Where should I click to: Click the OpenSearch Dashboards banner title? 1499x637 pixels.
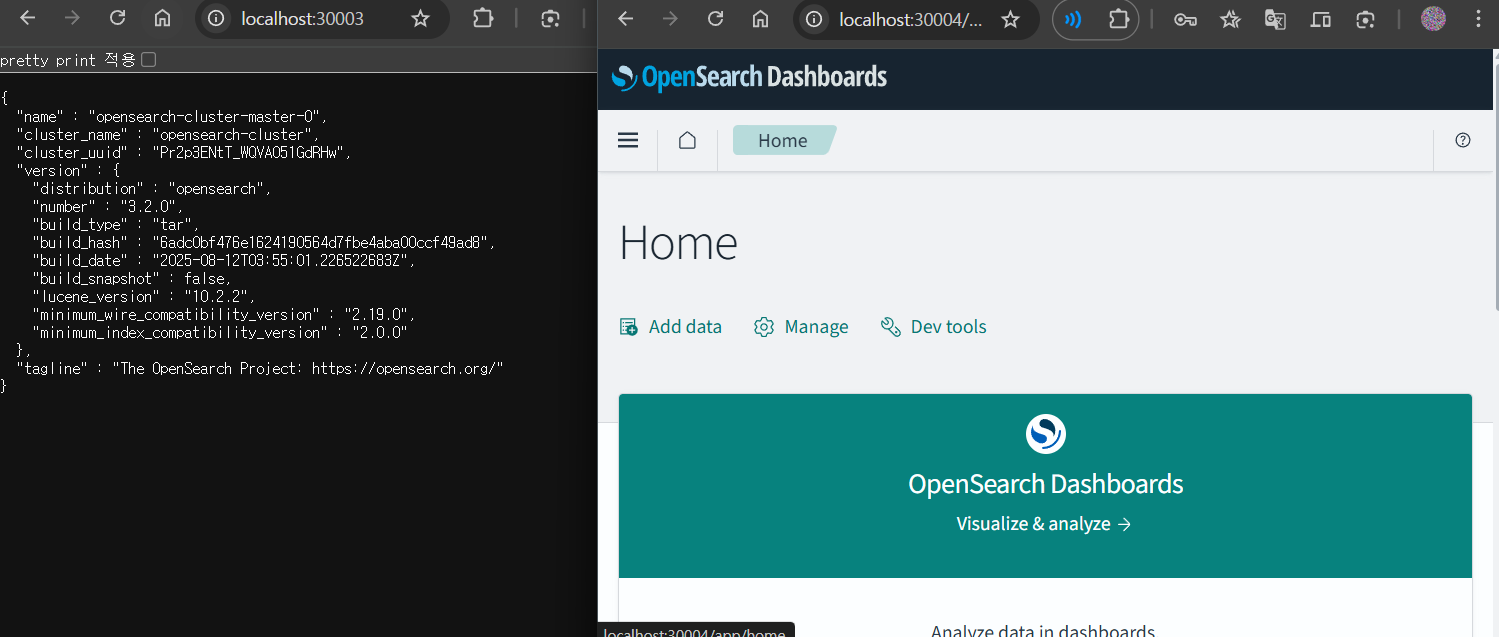[1046, 484]
